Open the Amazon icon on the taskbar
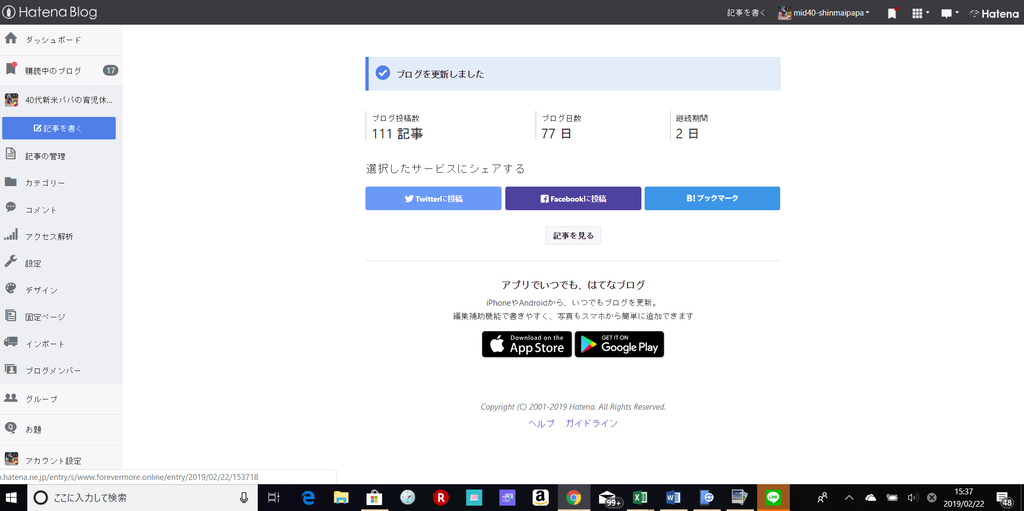The height and width of the screenshot is (511, 1024). pyautogui.click(x=540, y=498)
